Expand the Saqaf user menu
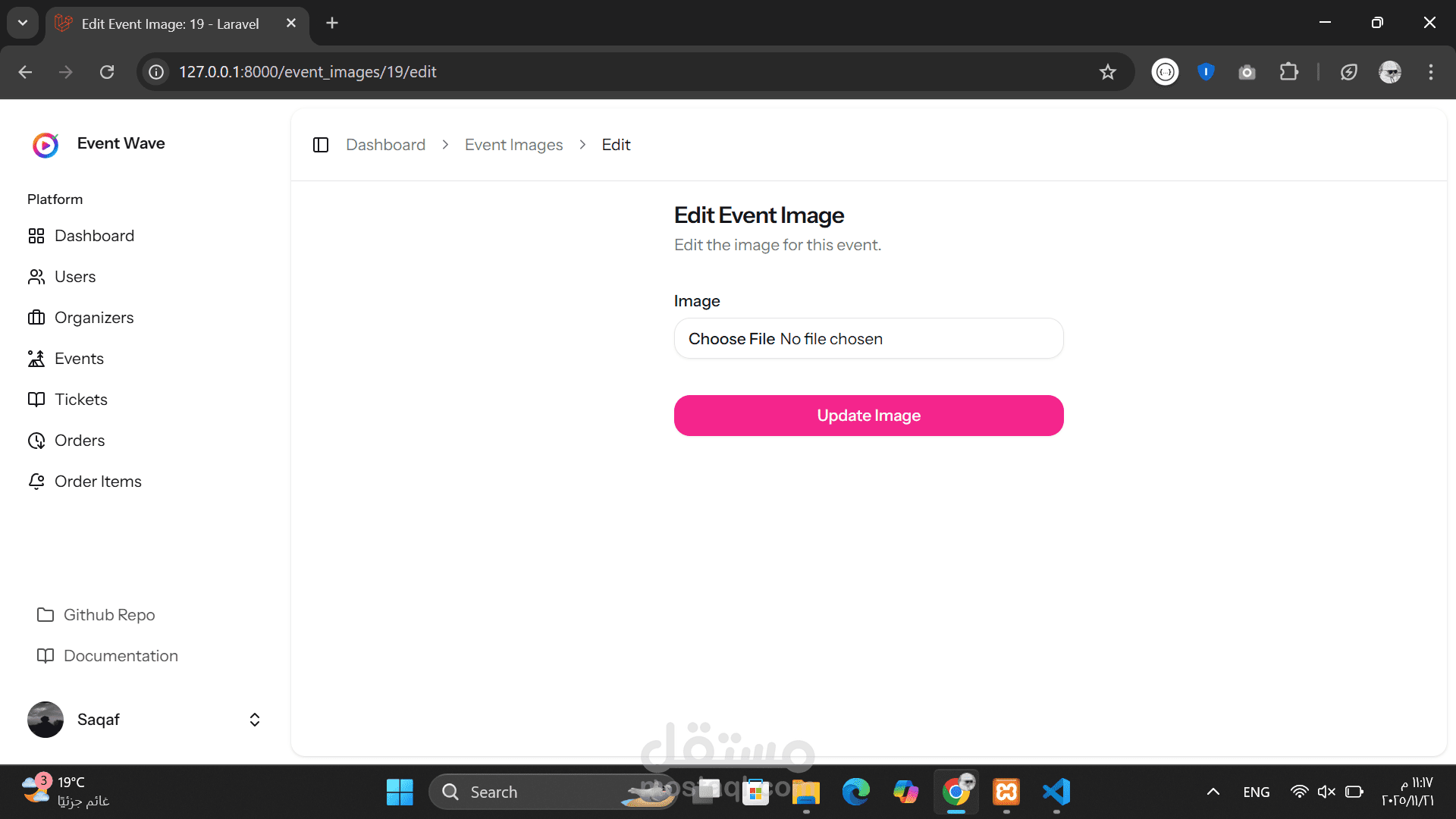Screen dimensions: 1456x819 (255, 720)
